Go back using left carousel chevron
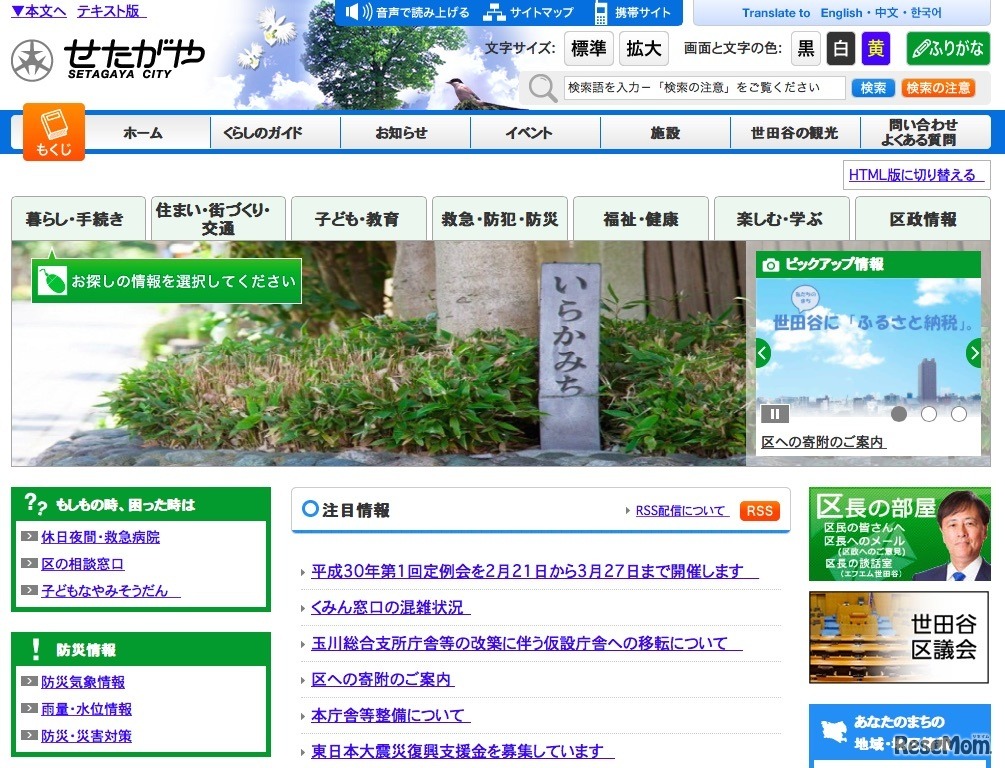Image resolution: width=1005 pixels, height=768 pixels. pyautogui.click(x=762, y=352)
